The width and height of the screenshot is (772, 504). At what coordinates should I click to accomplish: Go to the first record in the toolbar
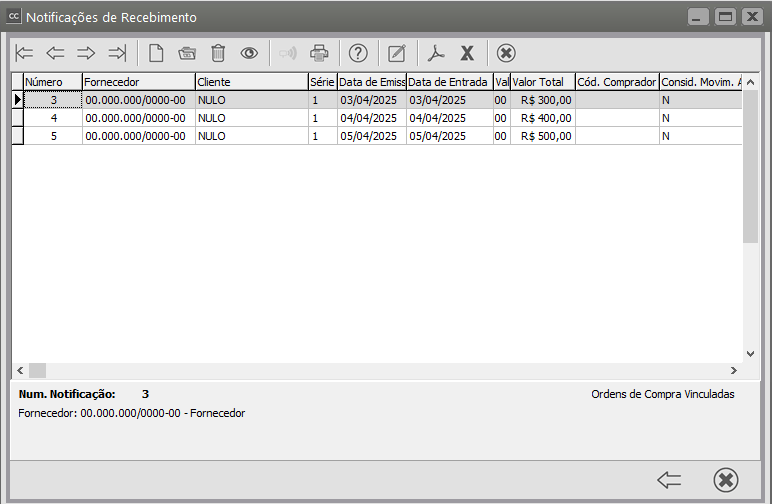[x=25, y=53]
